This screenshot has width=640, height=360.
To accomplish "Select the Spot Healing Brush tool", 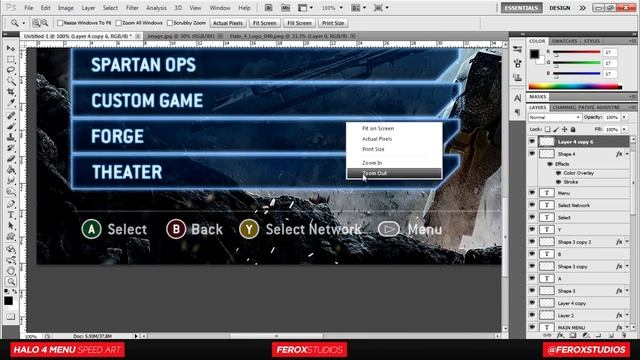I will click(x=11, y=115).
